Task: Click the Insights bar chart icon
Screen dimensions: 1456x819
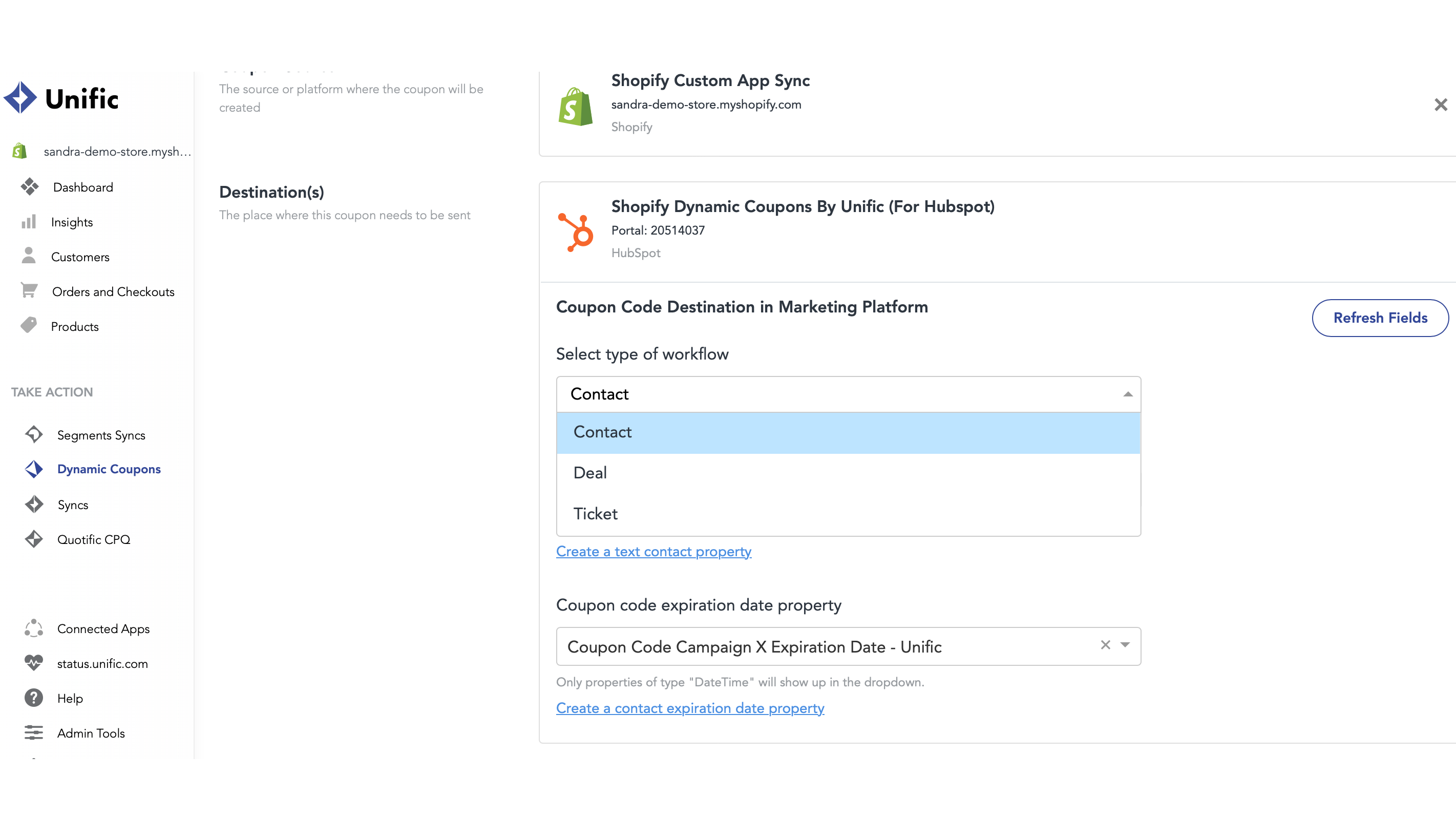Action: pos(29,222)
